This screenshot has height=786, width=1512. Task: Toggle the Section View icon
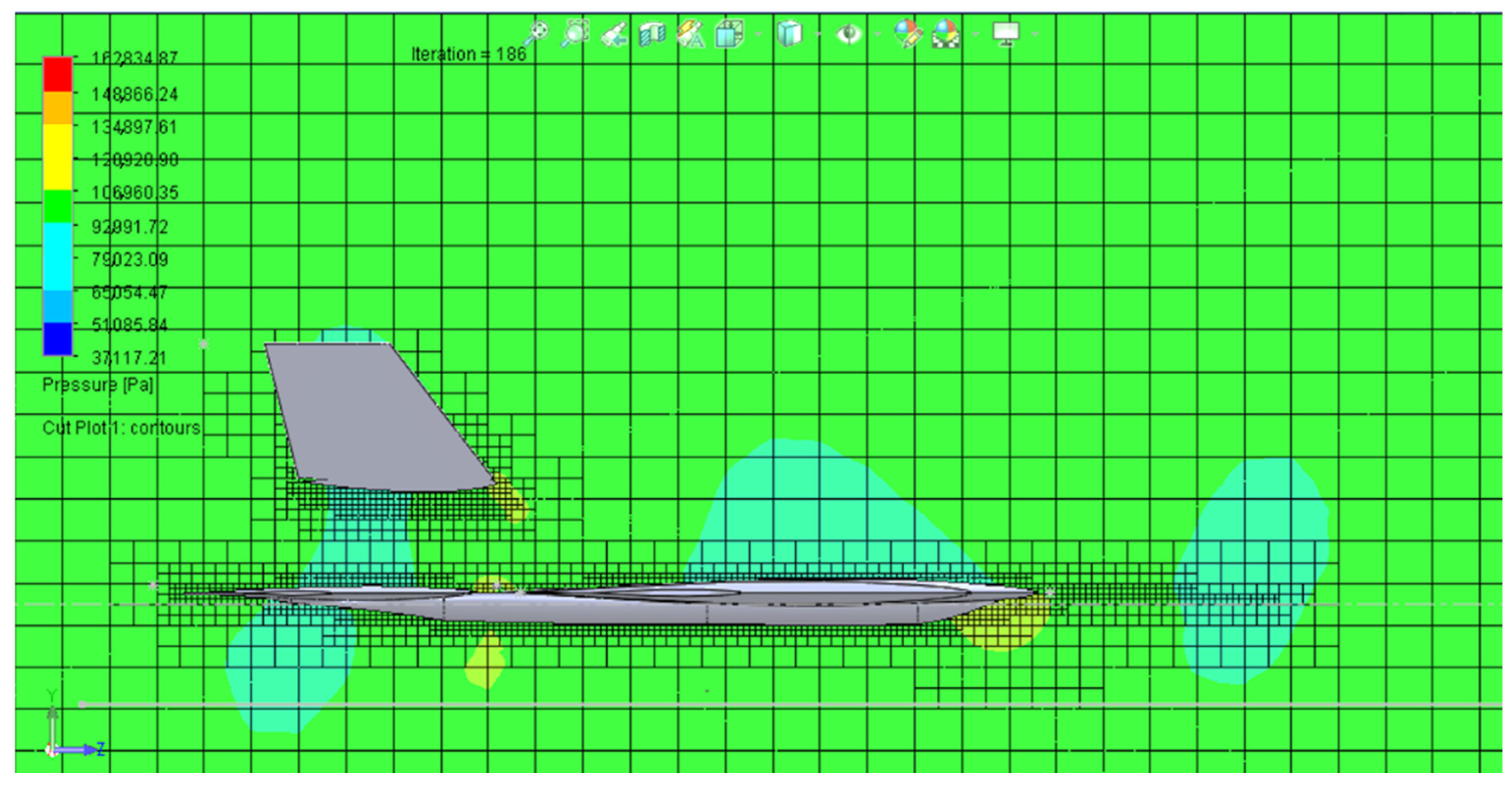[652, 34]
